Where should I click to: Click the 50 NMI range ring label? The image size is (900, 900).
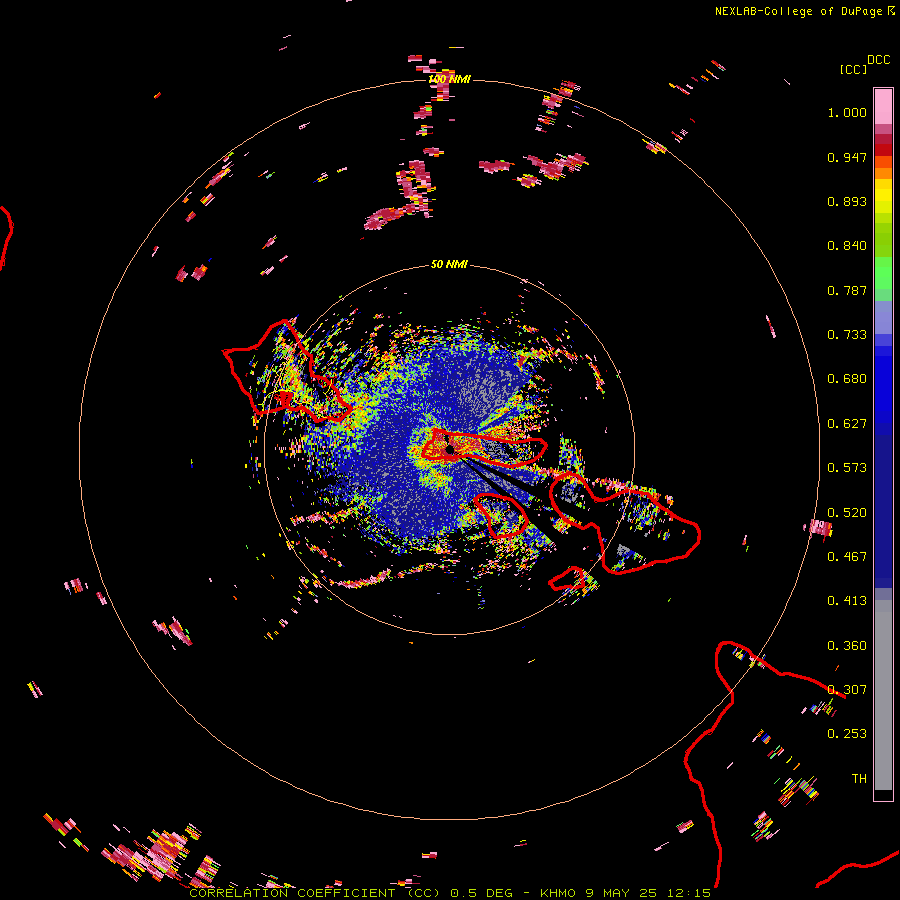pyautogui.click(x=449, y=264)
